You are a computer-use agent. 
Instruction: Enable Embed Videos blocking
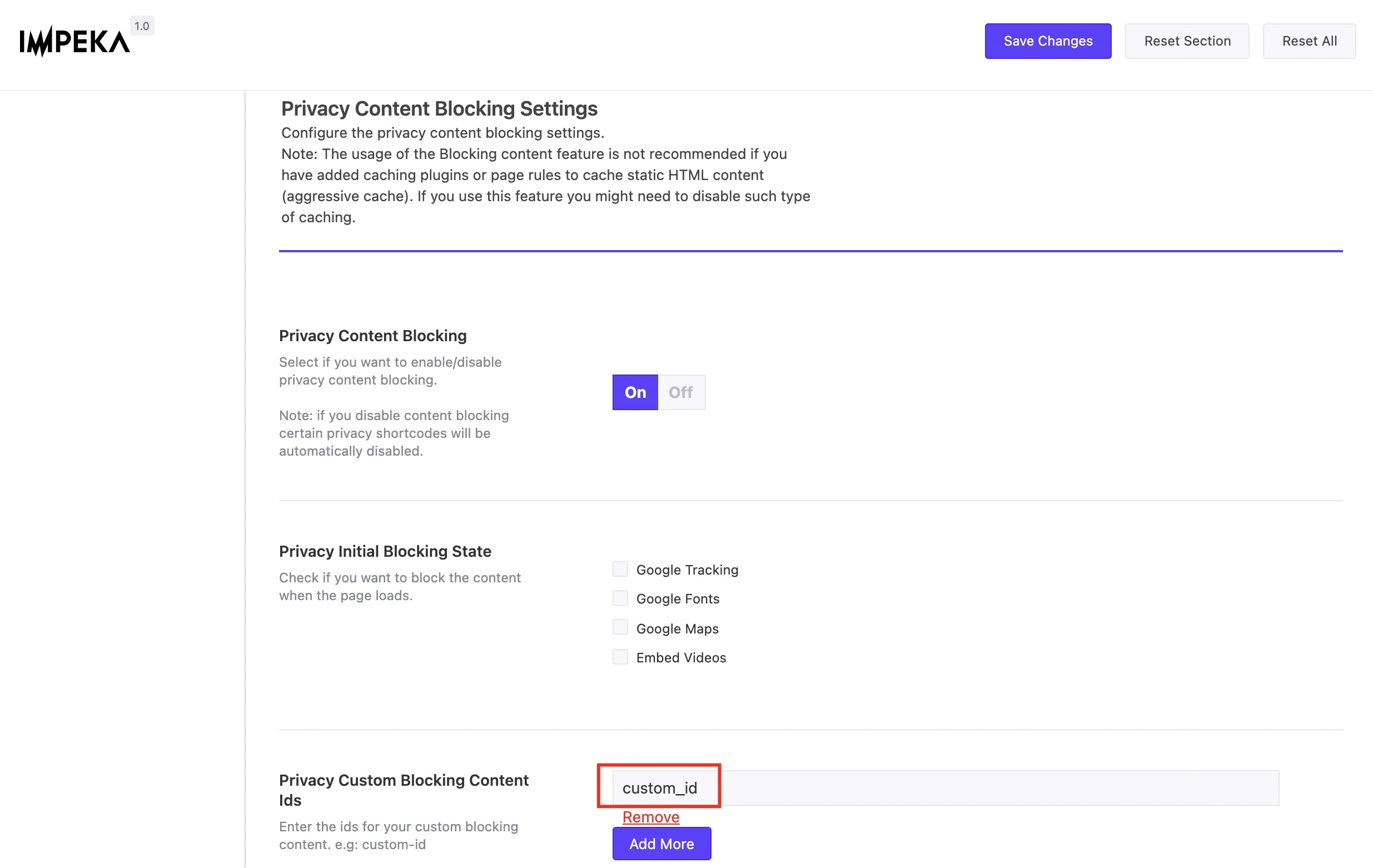tap(620, 656)
